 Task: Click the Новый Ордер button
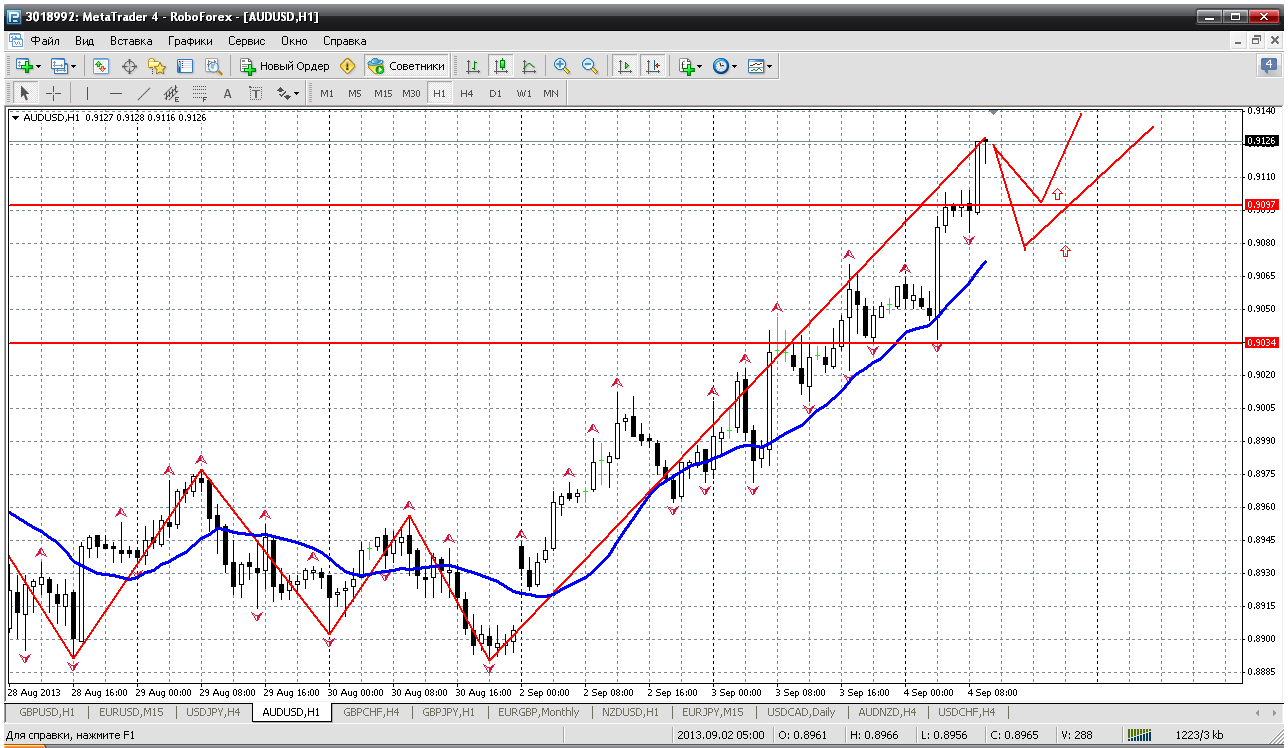285,66
